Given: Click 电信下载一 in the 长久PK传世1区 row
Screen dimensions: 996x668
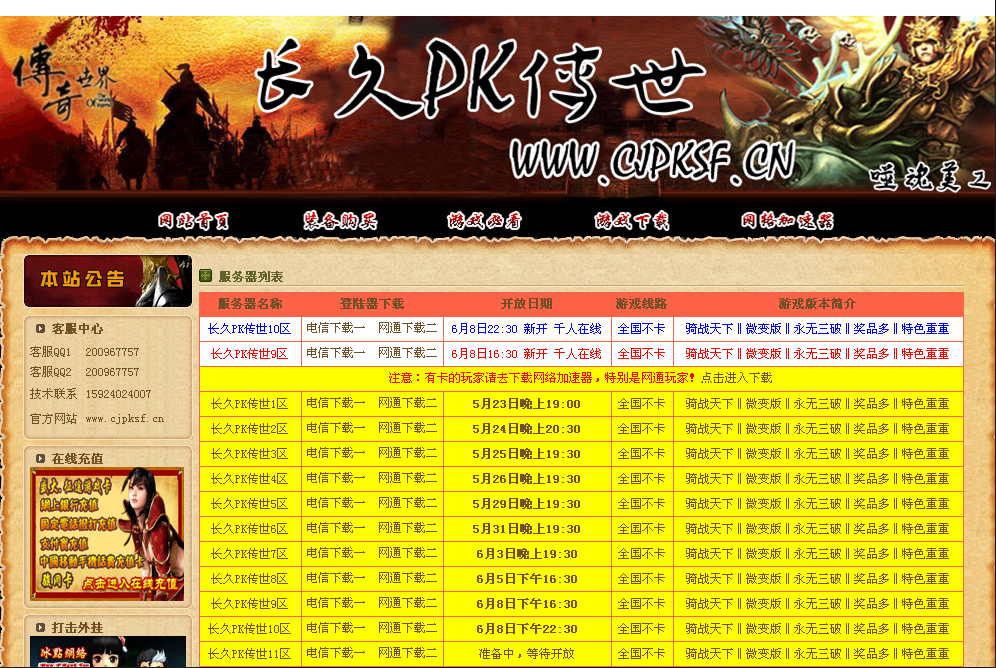Looking at the screenshot, I should tap(336, 404).
